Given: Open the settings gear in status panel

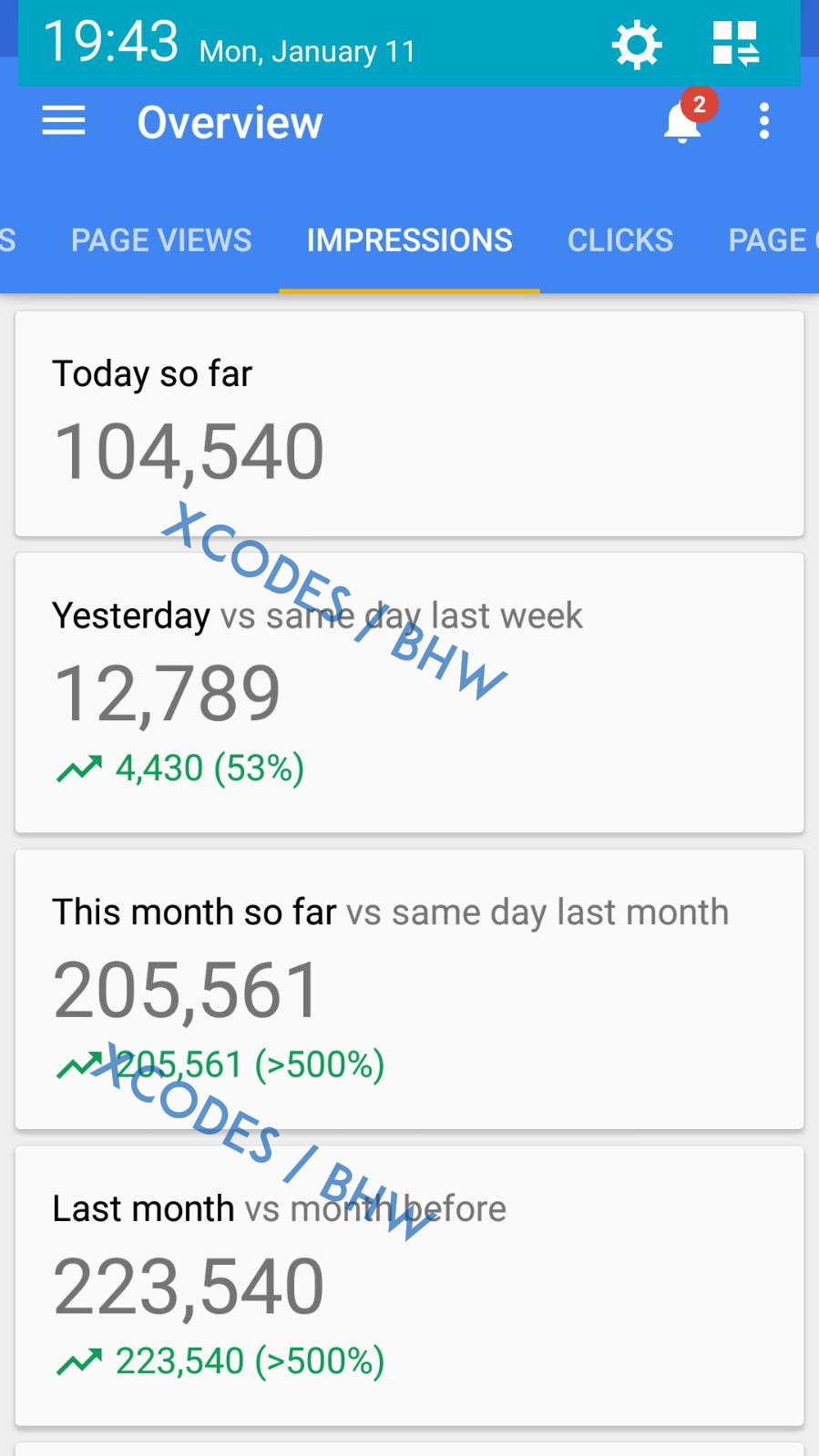Looking at the screenshot, I should click(636, 45).
